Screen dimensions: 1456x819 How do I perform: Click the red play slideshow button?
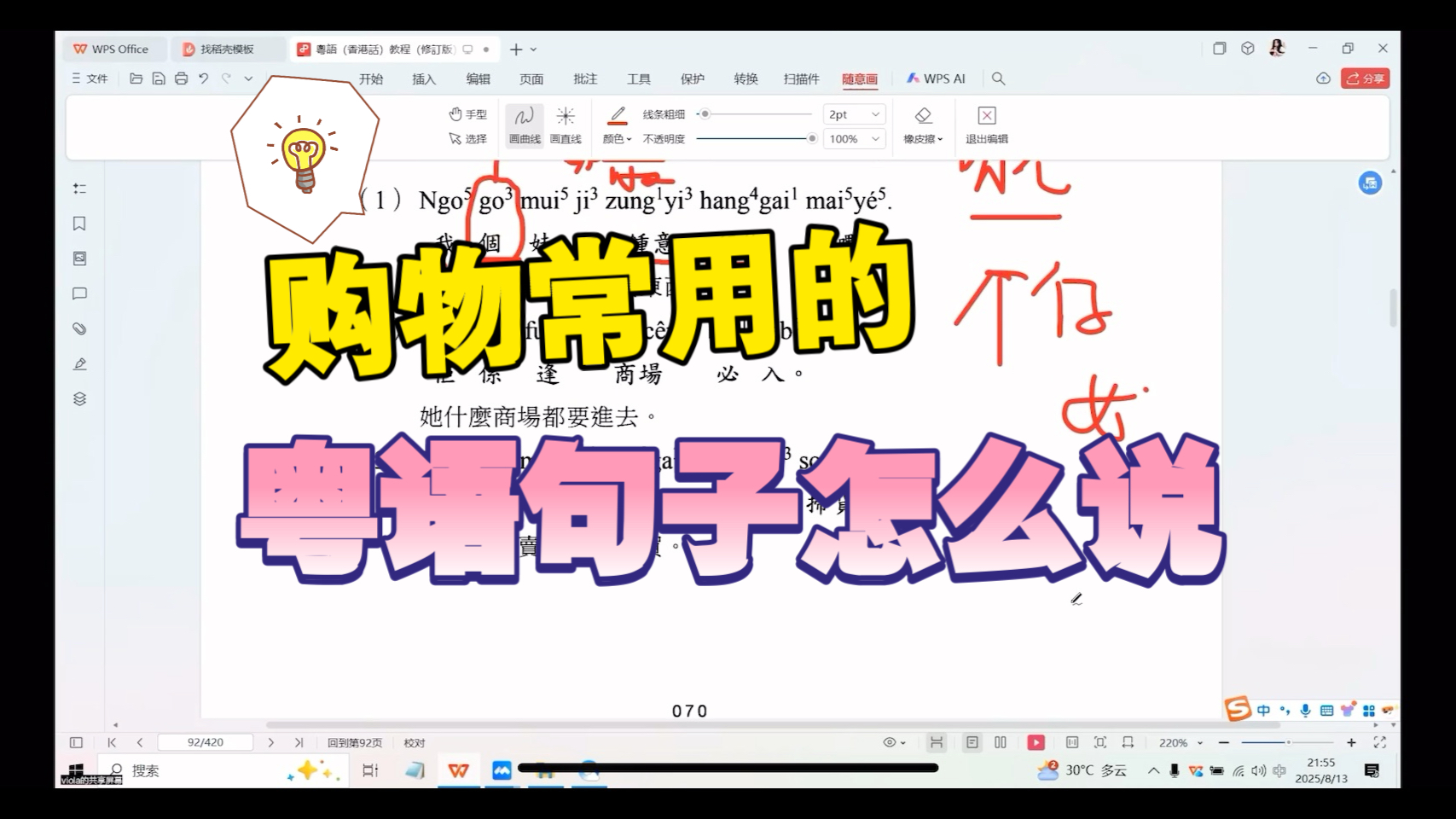(x=1035, y=743)
